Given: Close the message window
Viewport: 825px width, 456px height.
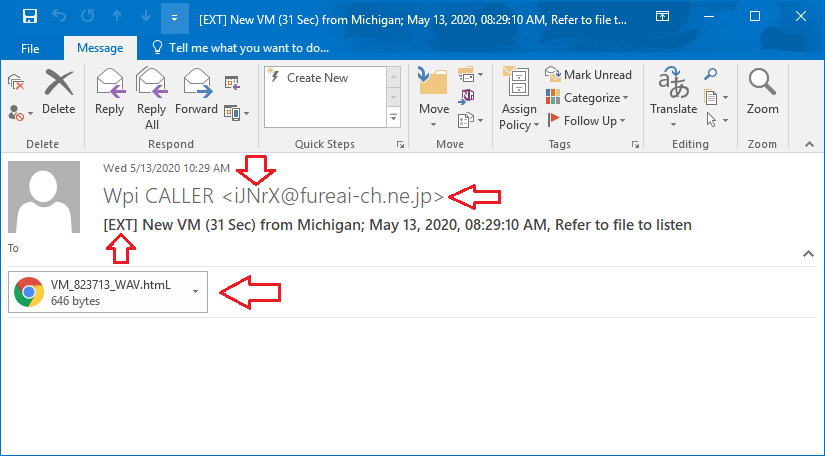Looking at the screenshot, I should point(801,16).
